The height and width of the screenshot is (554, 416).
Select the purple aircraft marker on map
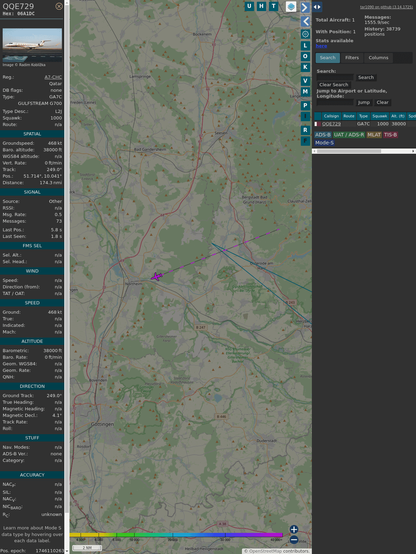tap(156, 276)
